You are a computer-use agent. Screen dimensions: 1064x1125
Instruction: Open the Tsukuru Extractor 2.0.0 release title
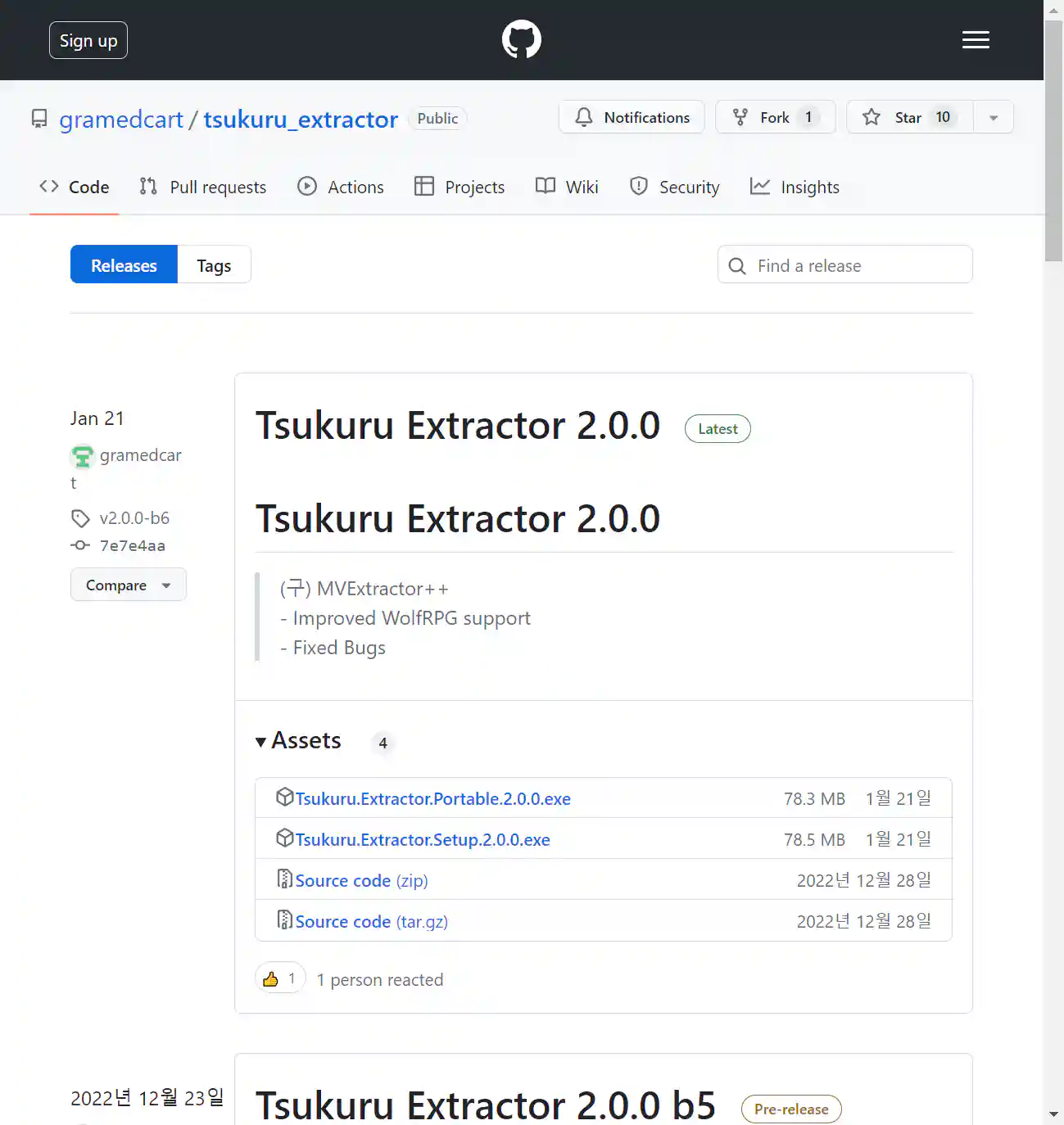[458, 426]
